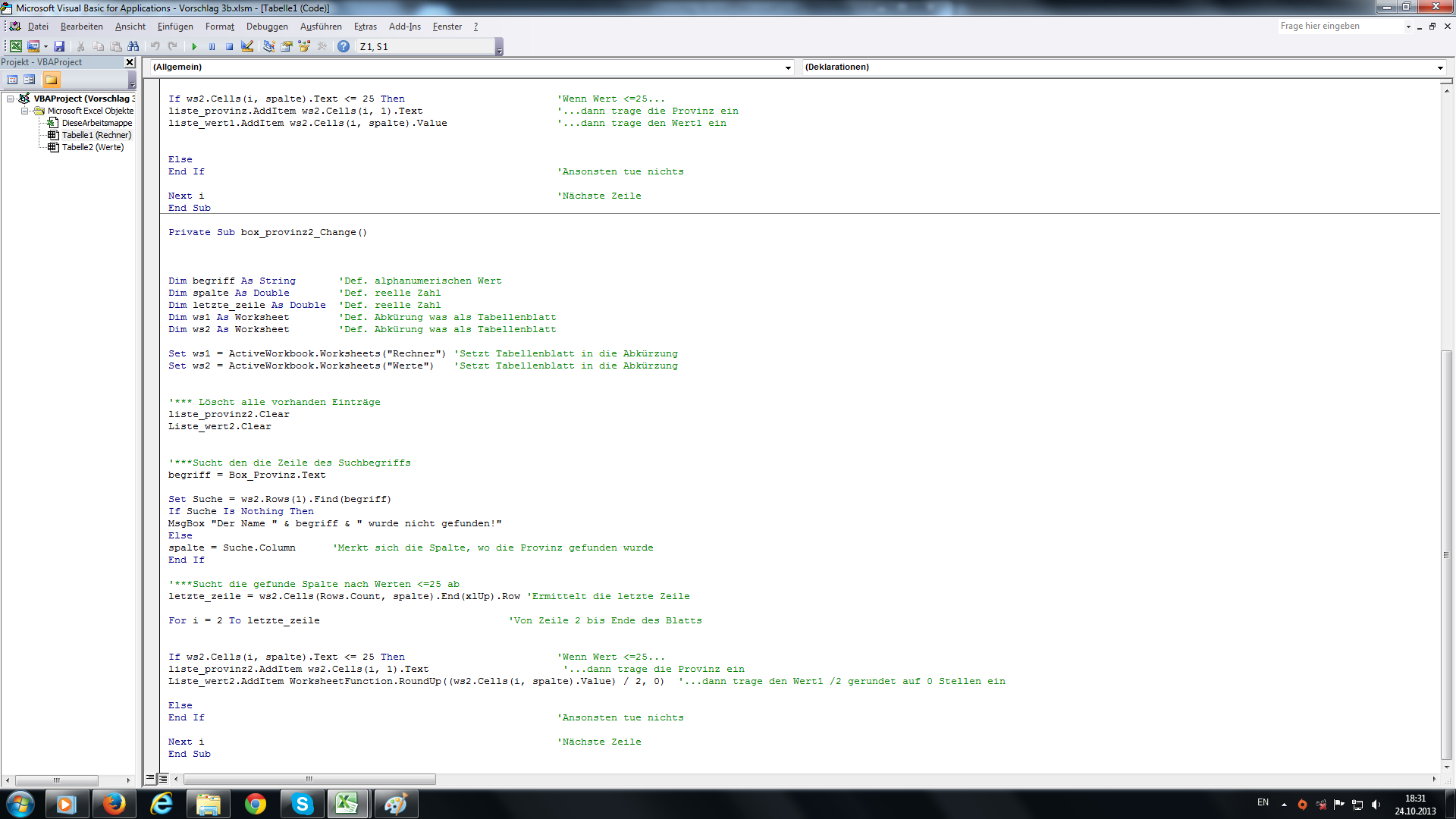
Task: Click the Design Mode icon
Action: point(247,47)
